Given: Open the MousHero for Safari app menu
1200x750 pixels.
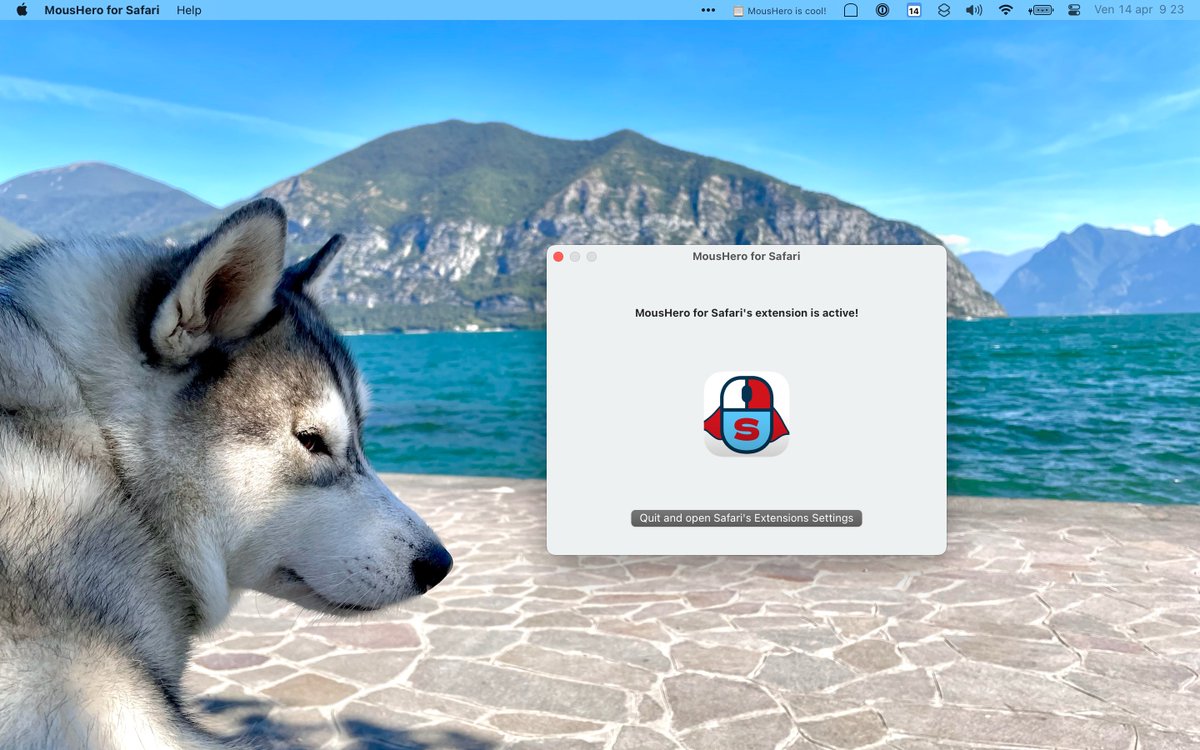Looking at the screenshot, I should pyautogui.click(x=102, y=10).
